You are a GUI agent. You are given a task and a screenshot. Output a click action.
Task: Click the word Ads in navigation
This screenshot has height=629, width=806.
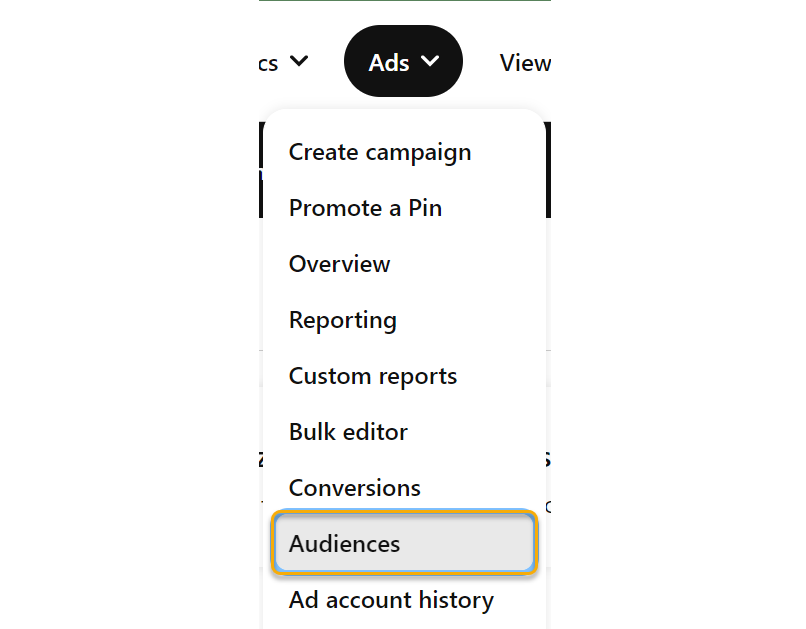pos(388,63)
